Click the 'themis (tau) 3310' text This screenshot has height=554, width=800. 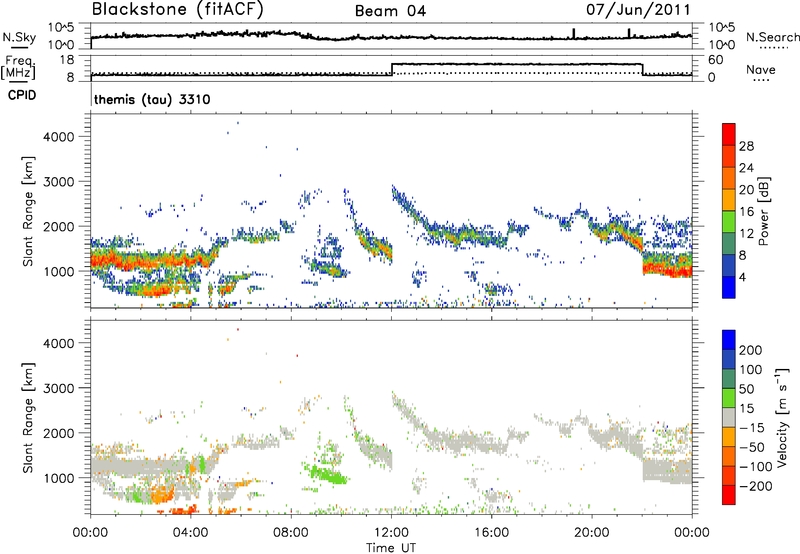(152, 99)
